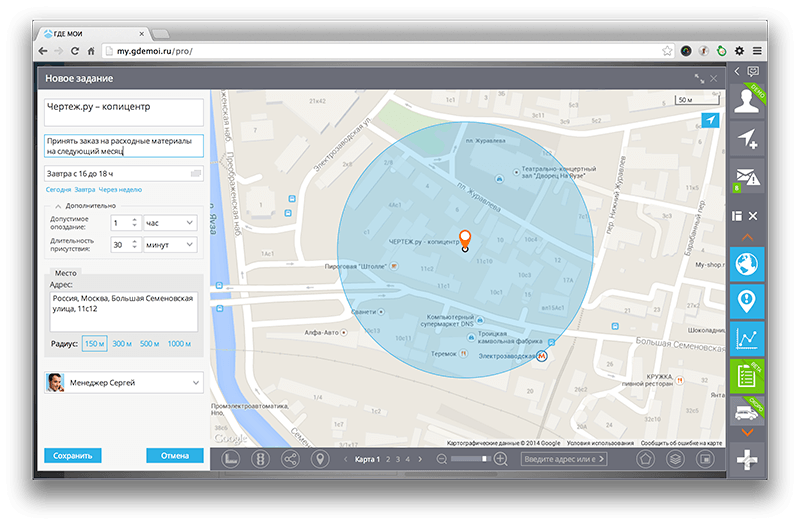The width and height of the screenshot is (800, 525).
Task: Select radius 500 м
Action: (149, 344)
